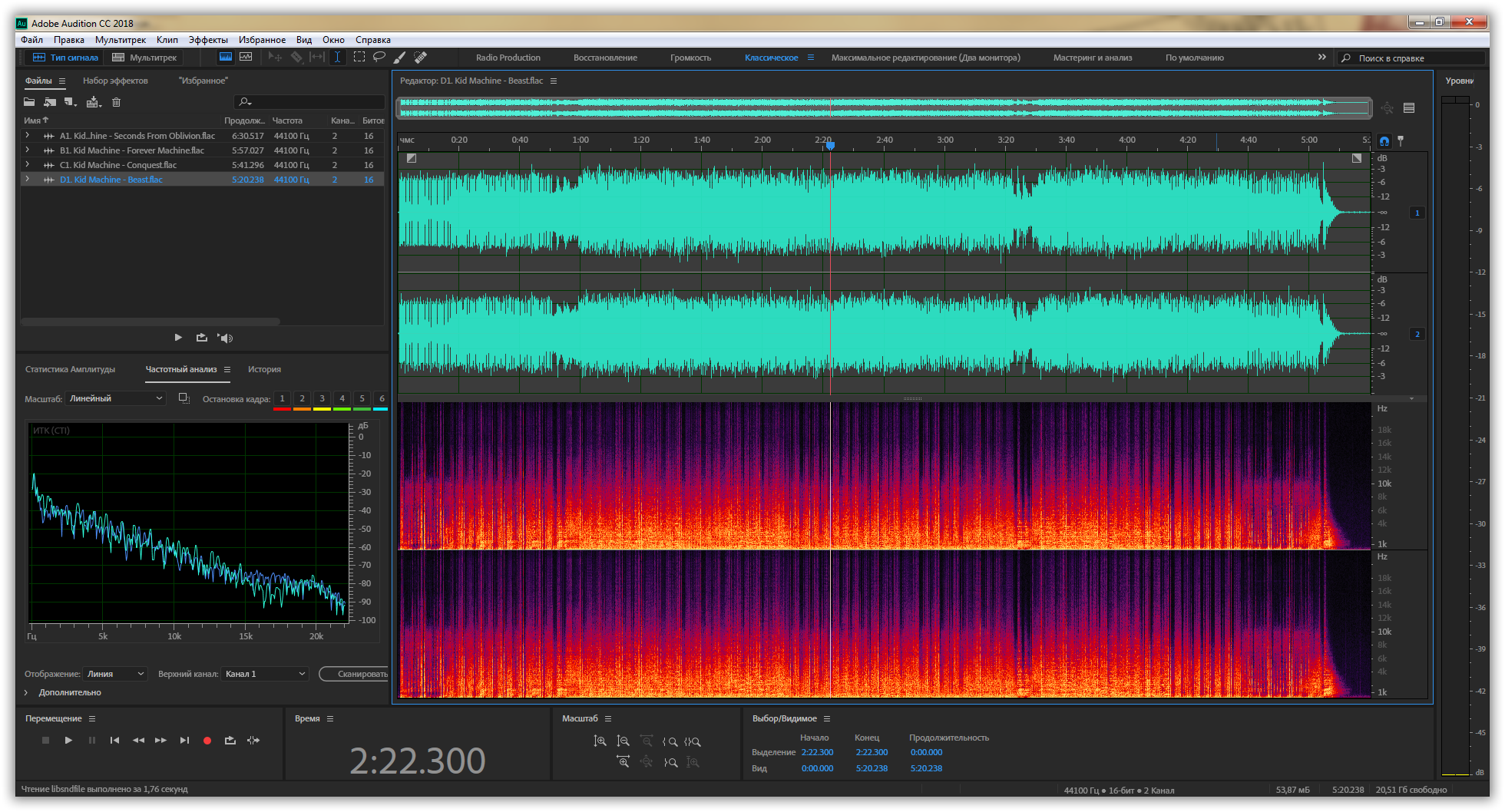
Task: Click frame hold button 4
Action: pyautogui.click(x=342, y=398)
